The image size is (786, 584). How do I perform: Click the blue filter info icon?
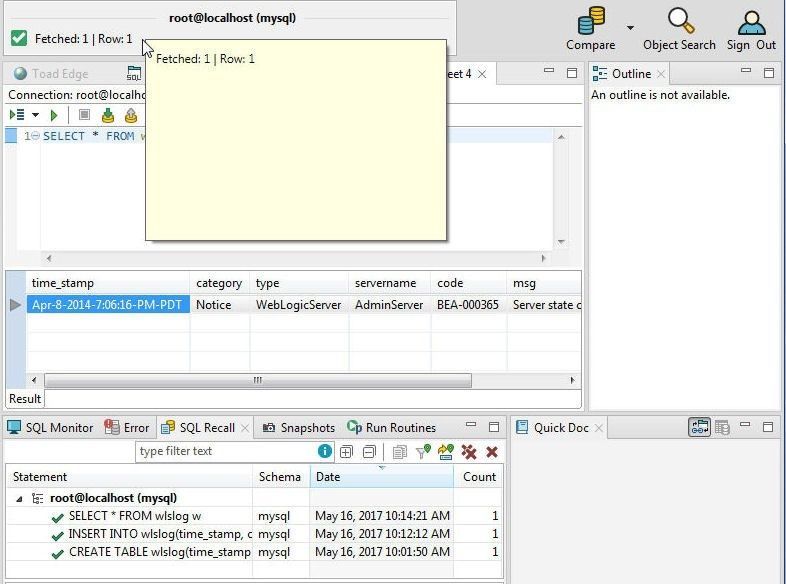click(x=325, y=451)
